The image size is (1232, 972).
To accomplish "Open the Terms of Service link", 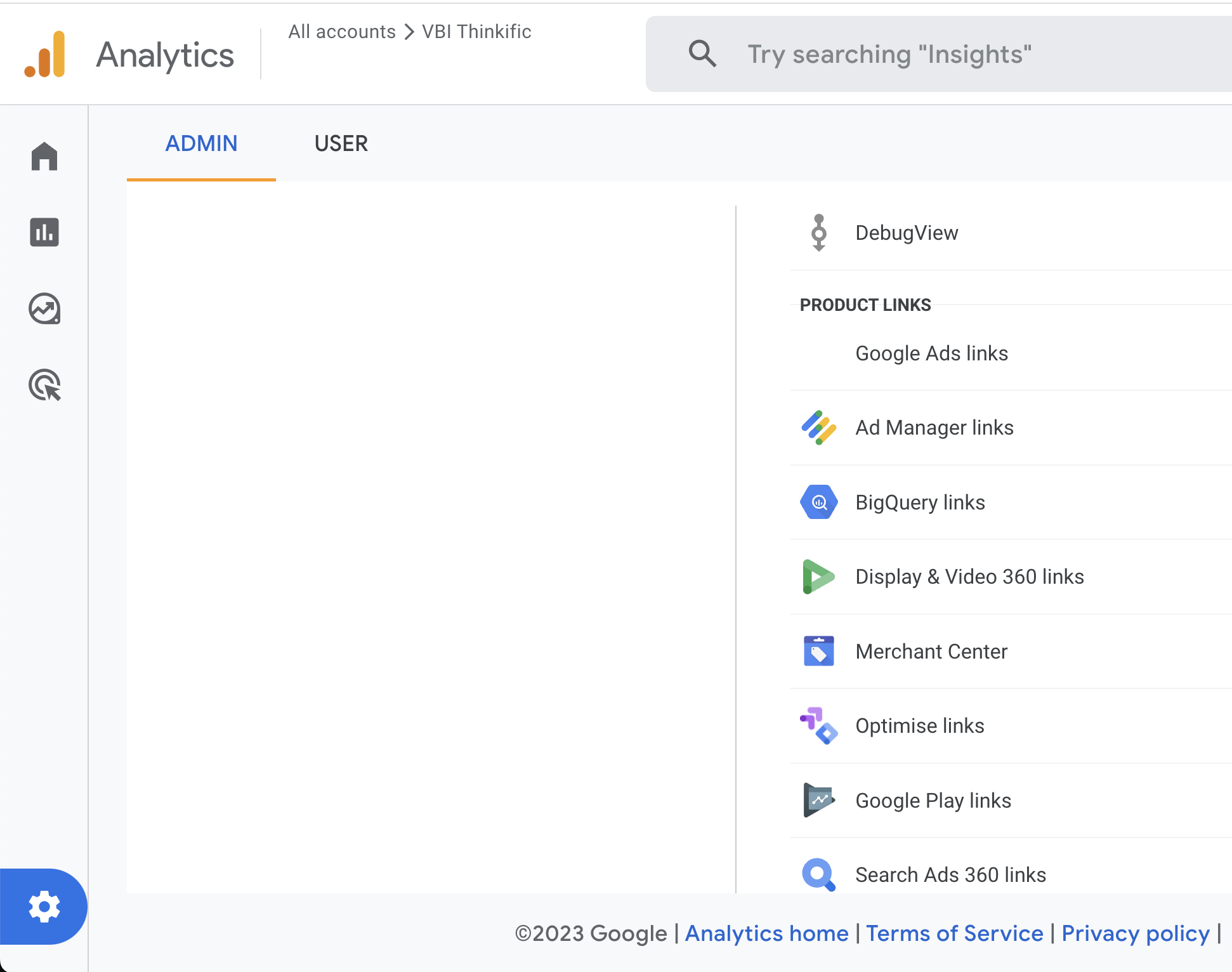I will [955, 933].
